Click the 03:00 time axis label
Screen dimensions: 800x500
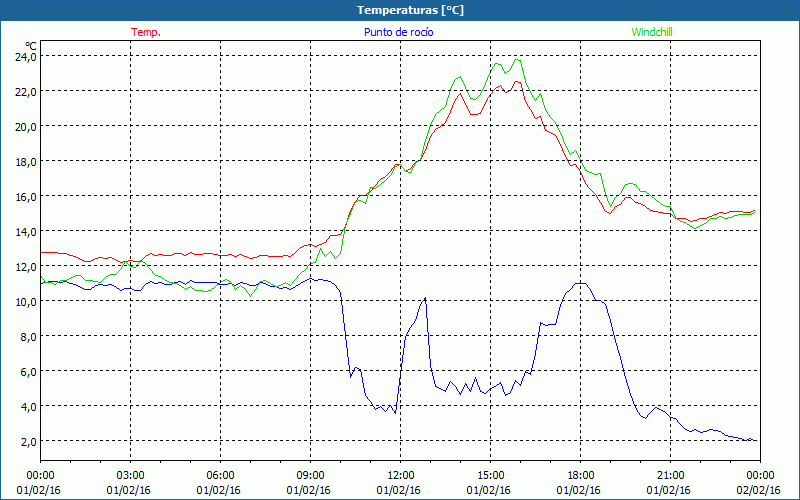131,476
